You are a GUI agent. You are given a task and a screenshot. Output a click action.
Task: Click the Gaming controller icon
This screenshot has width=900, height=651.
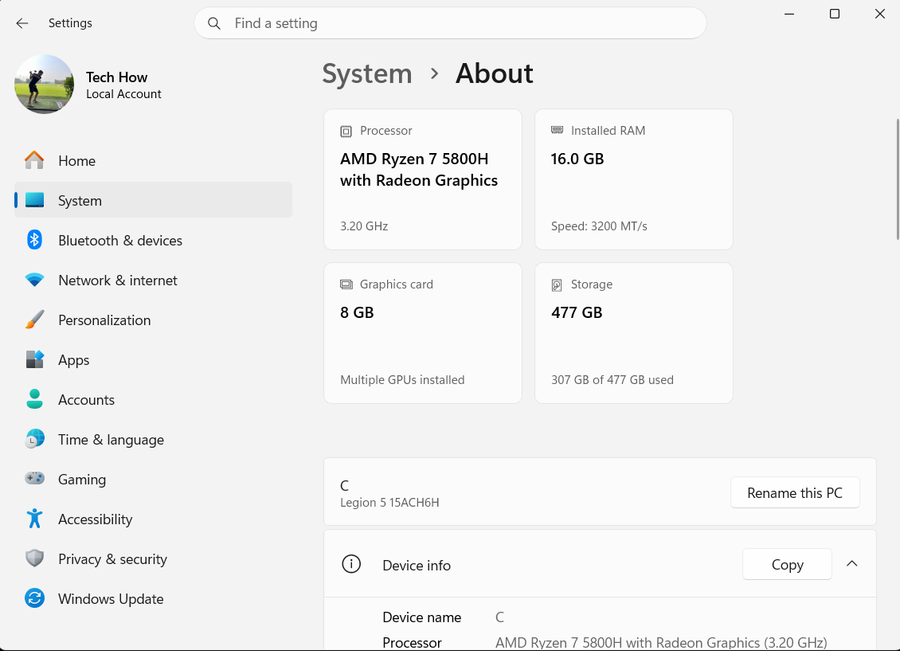[x=34, y=478]
